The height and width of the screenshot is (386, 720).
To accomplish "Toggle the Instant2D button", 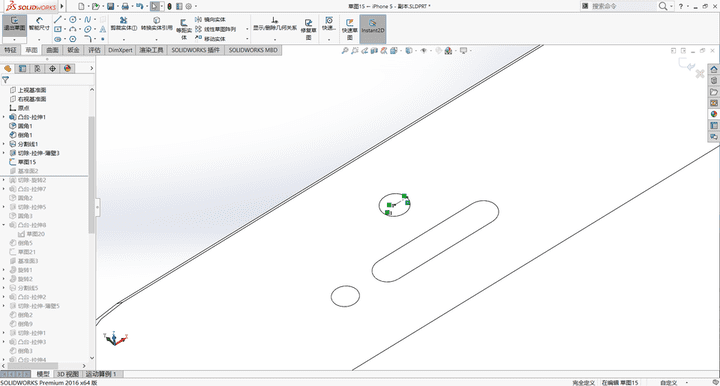I will (x=372, y=28).
